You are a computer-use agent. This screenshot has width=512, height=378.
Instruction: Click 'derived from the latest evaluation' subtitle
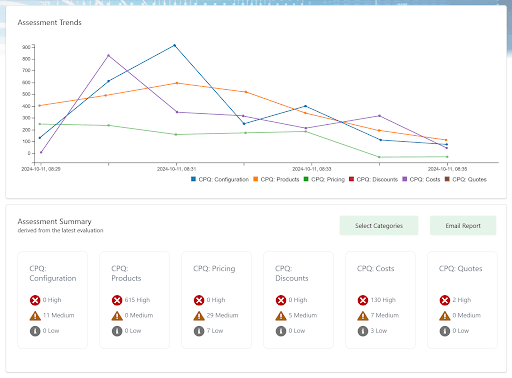[x=60, y=230]
